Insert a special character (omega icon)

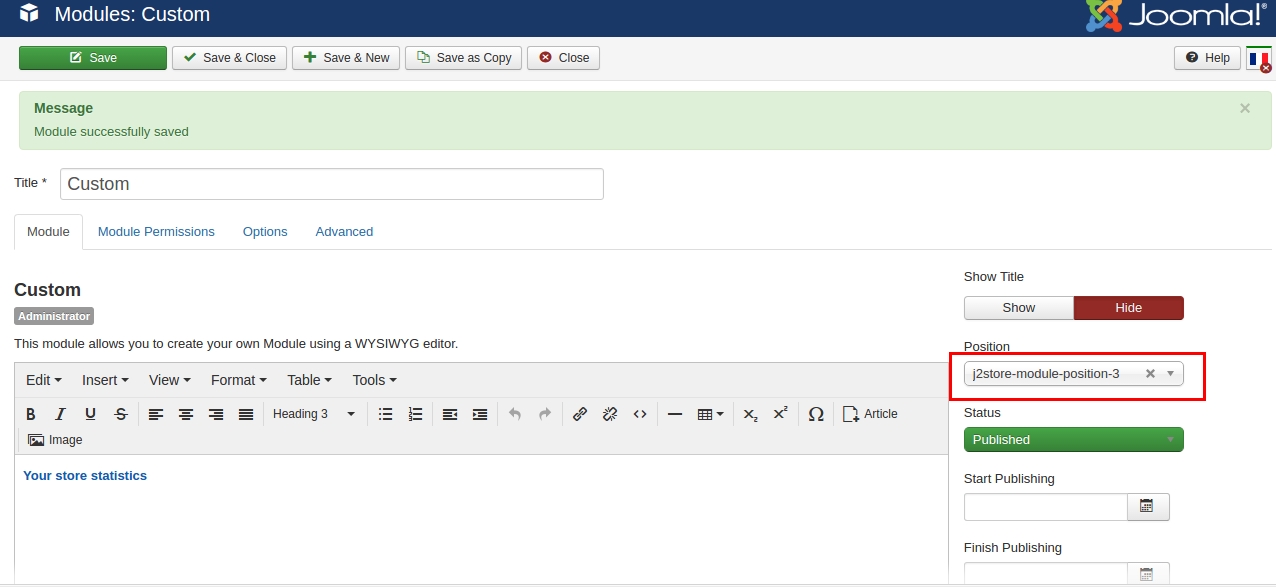(x=816, y=414)
